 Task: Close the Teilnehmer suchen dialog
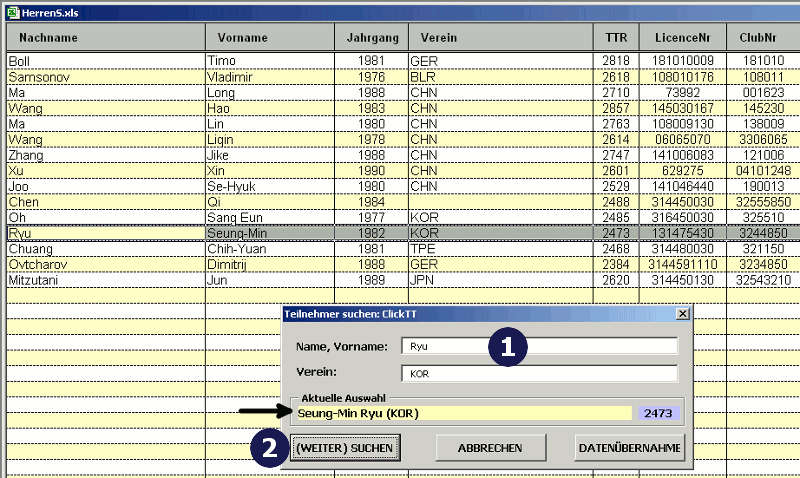point(683,313)
